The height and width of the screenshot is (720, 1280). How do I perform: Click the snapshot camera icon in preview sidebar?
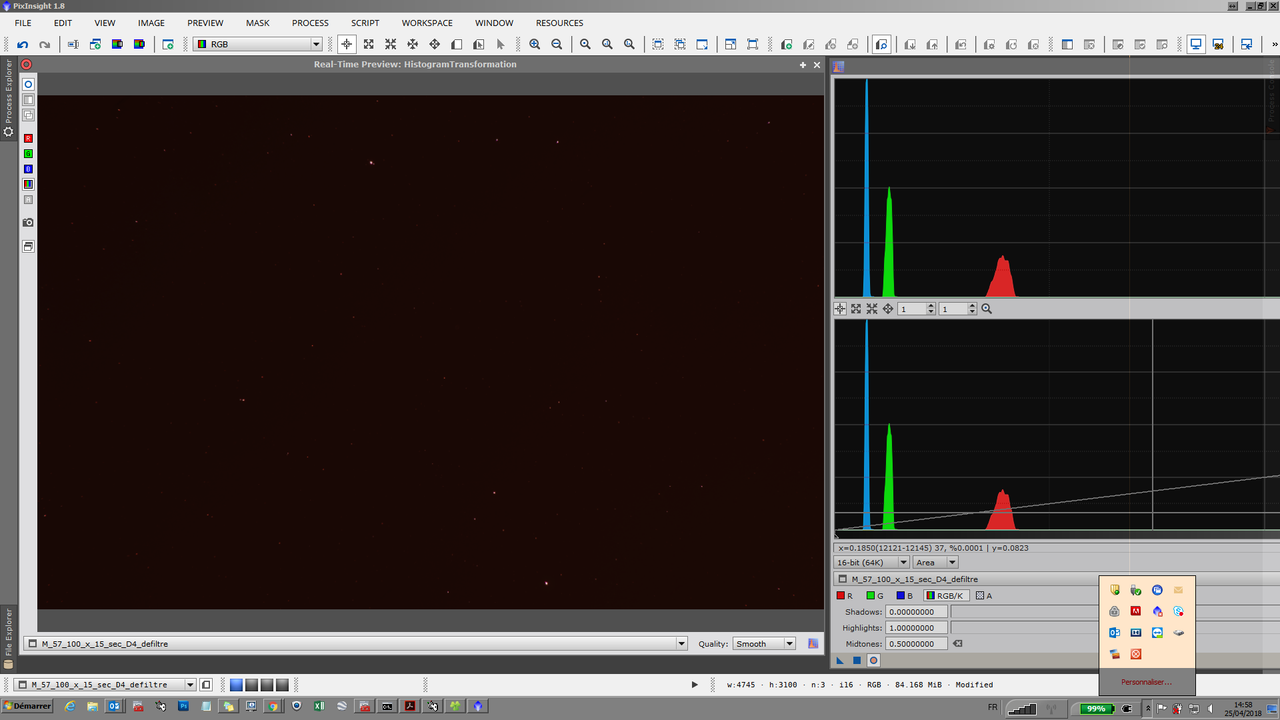(28, 222)
